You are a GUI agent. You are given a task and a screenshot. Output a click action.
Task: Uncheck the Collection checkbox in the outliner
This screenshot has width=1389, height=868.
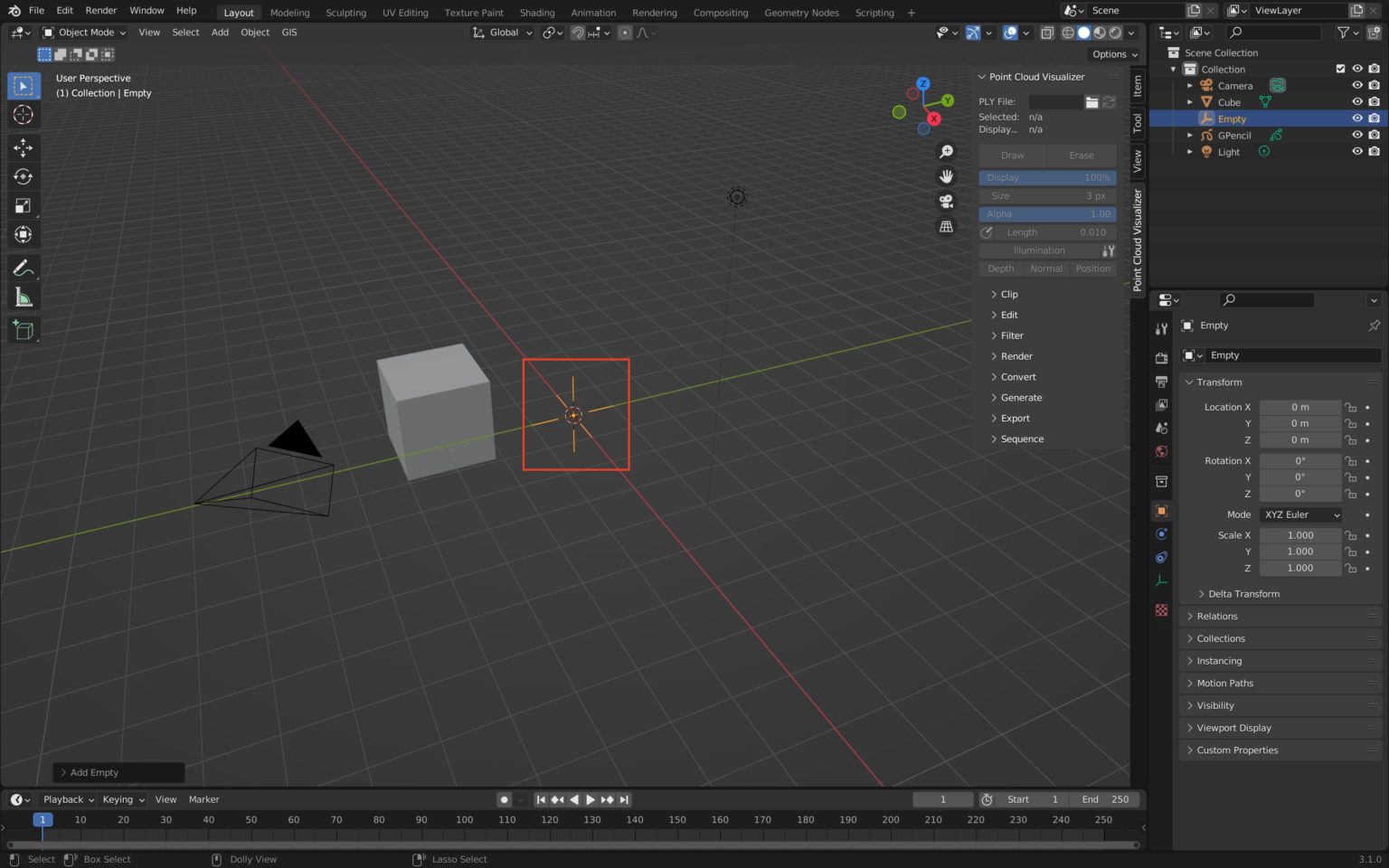(x=1340, y=69)
